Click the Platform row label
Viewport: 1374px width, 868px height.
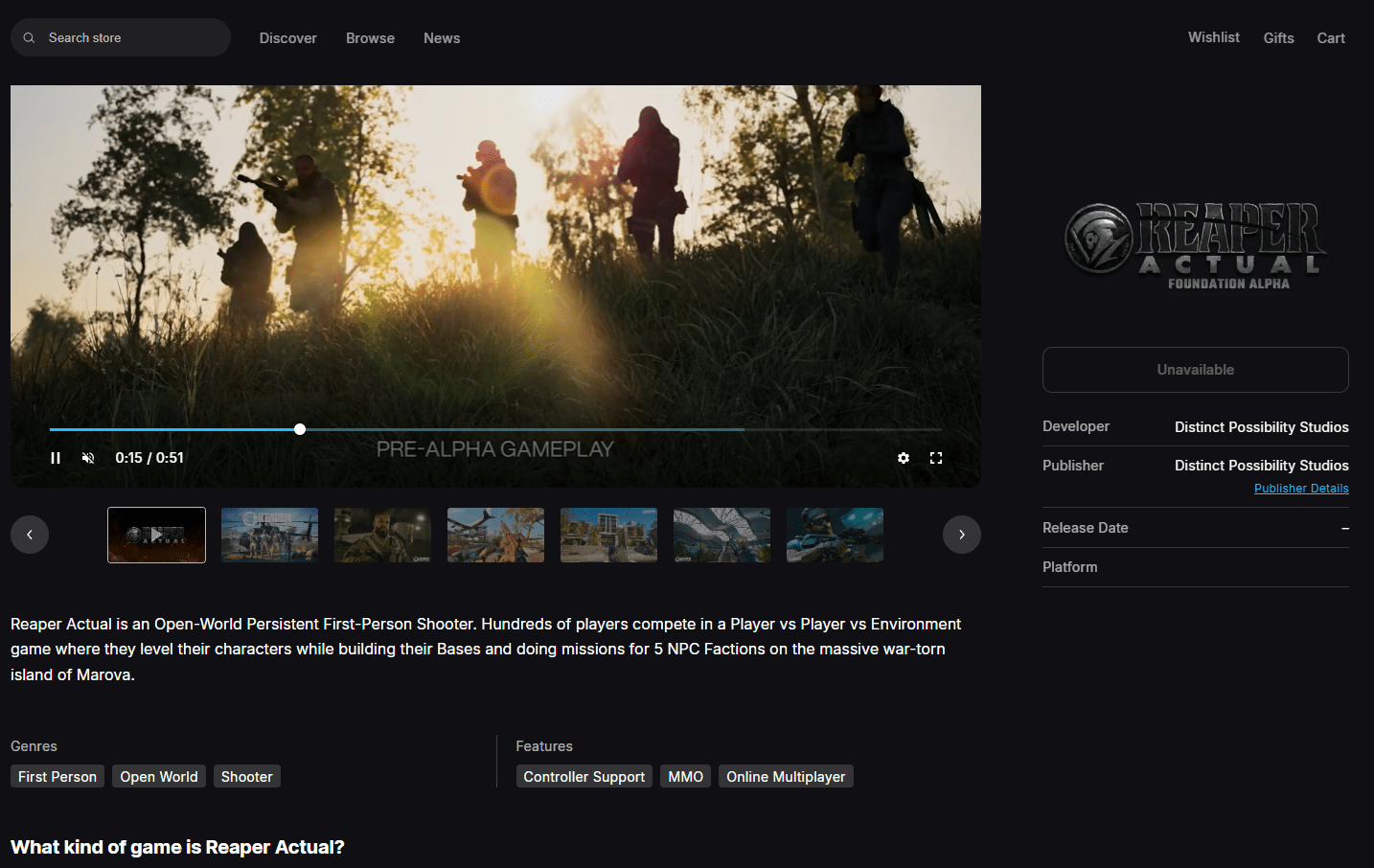click(x=1070, y=567)
